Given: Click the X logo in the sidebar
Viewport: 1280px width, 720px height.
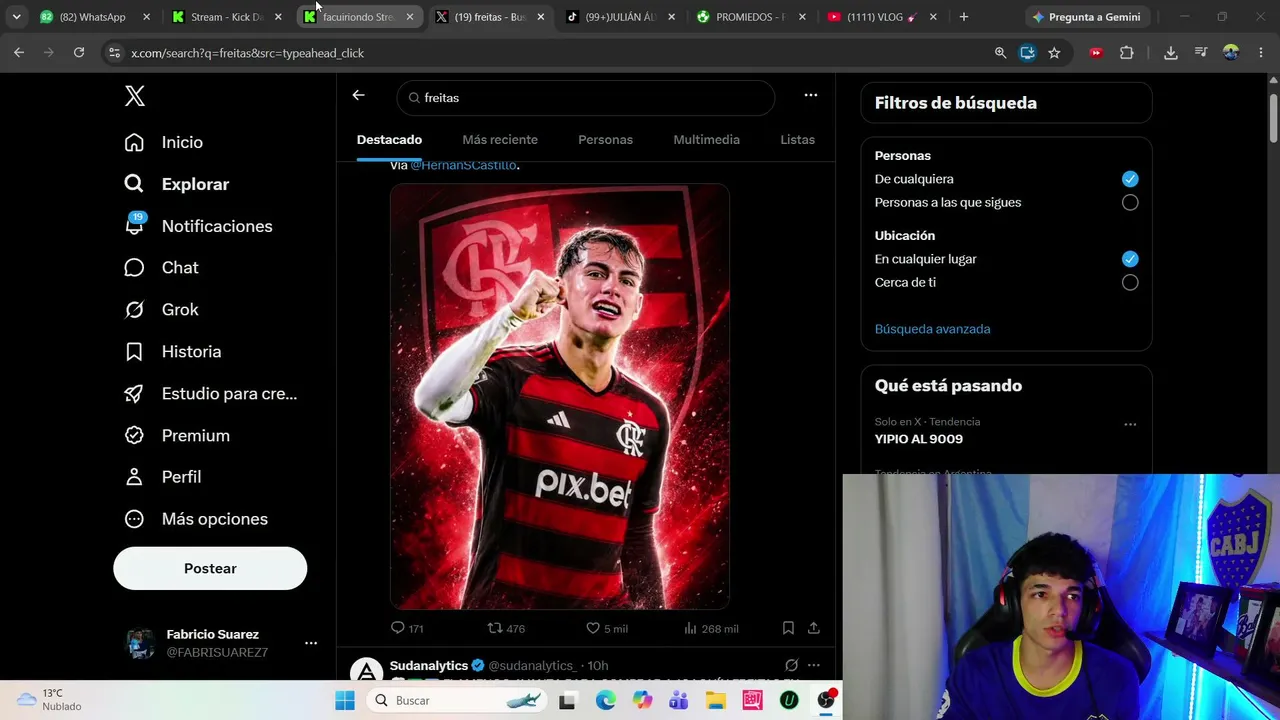Looking at the screenshot, I should (135, 96).
